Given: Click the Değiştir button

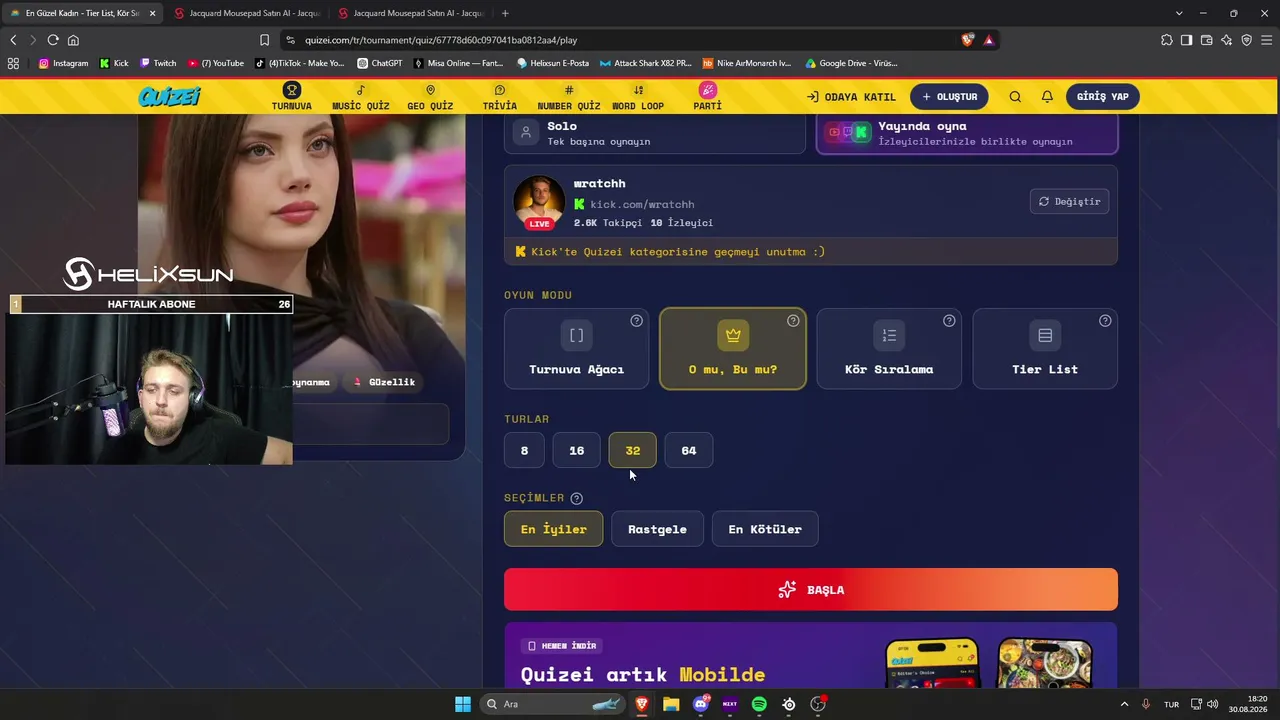Looking at the screenshot, I should [x=1069, y=201].
